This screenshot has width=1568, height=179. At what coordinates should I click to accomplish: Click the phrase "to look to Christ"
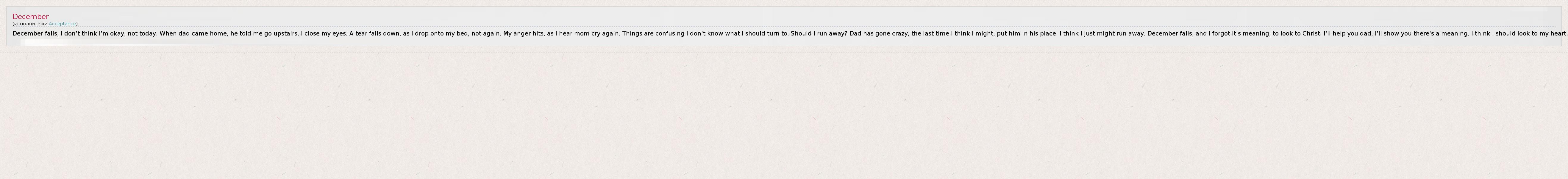(1297, 34)
